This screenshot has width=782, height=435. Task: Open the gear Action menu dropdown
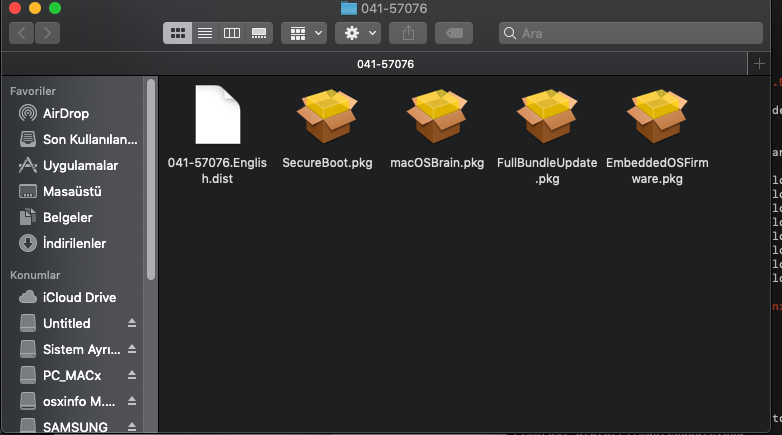coord(358,33)
